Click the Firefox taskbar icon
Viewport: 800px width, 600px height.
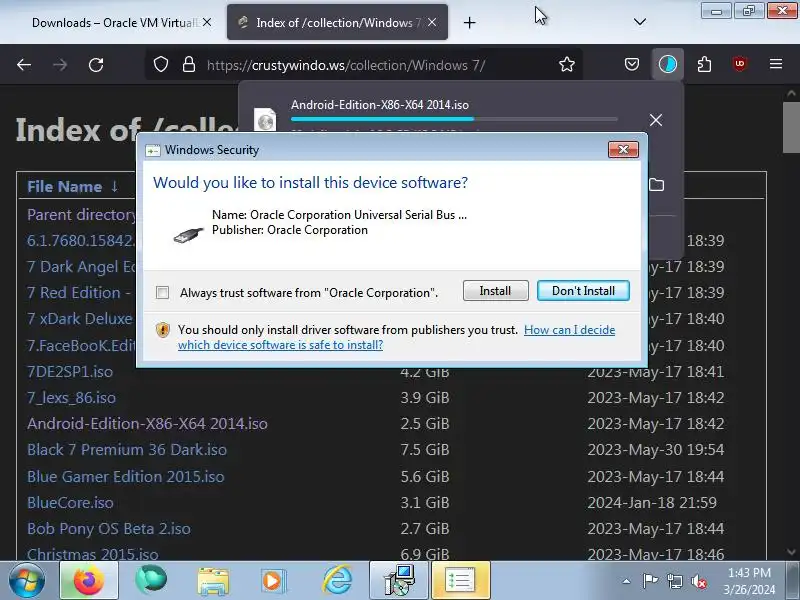89,580
